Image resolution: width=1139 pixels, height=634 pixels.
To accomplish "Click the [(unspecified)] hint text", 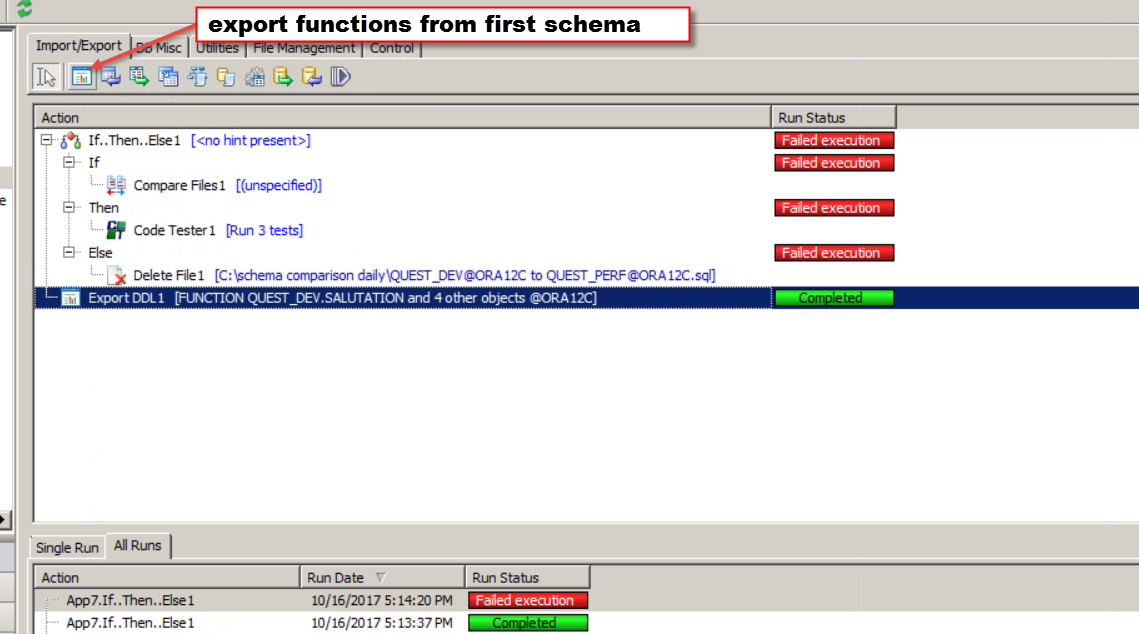I will (279, 185).
